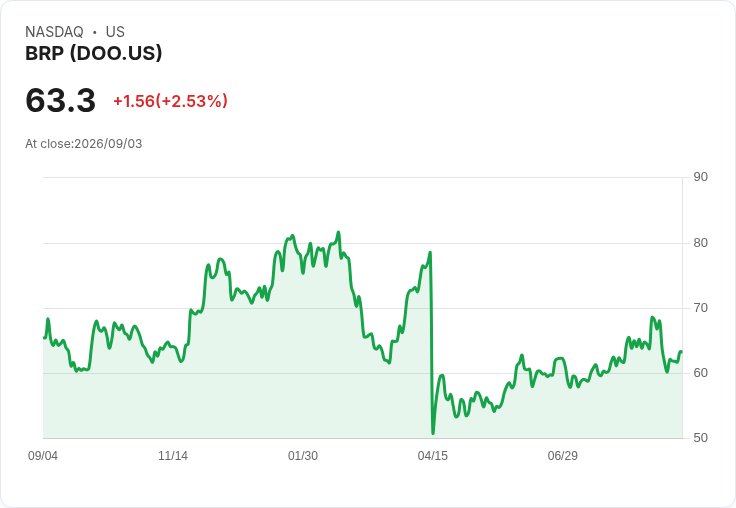Click the 60 price level label
Image resolution: width=736 pixels, height=508 pixels.
tap(700, 373)
